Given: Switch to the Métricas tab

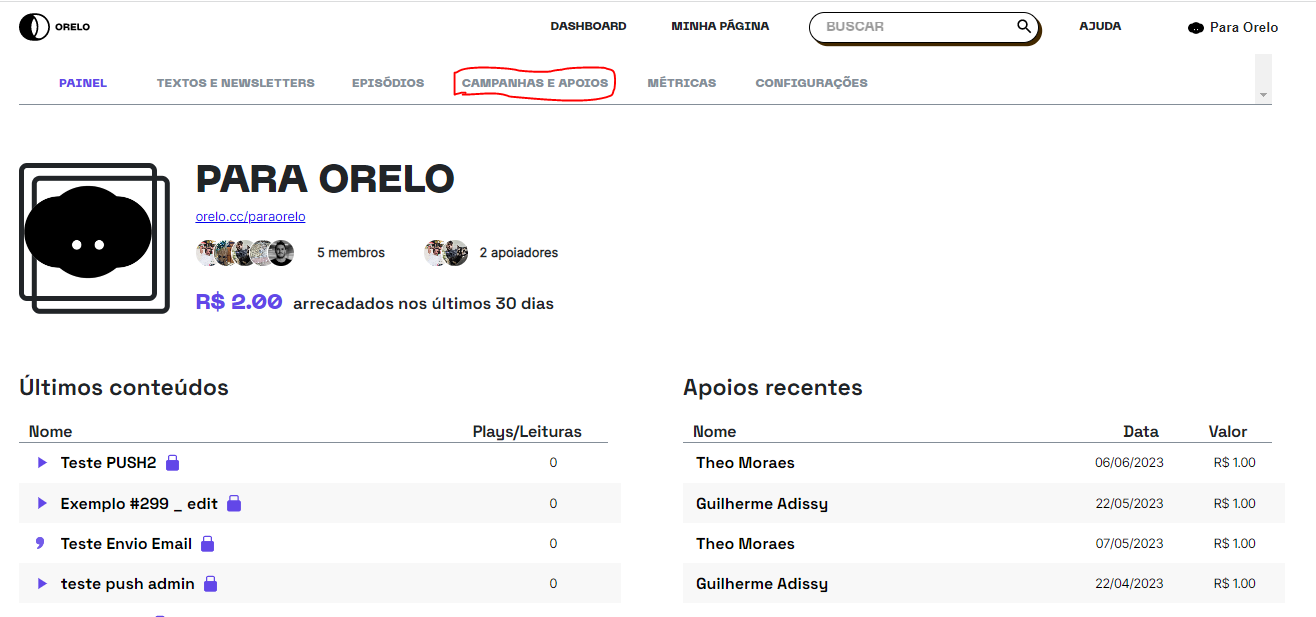Looking at the screenshot, I should coord(682,83).
